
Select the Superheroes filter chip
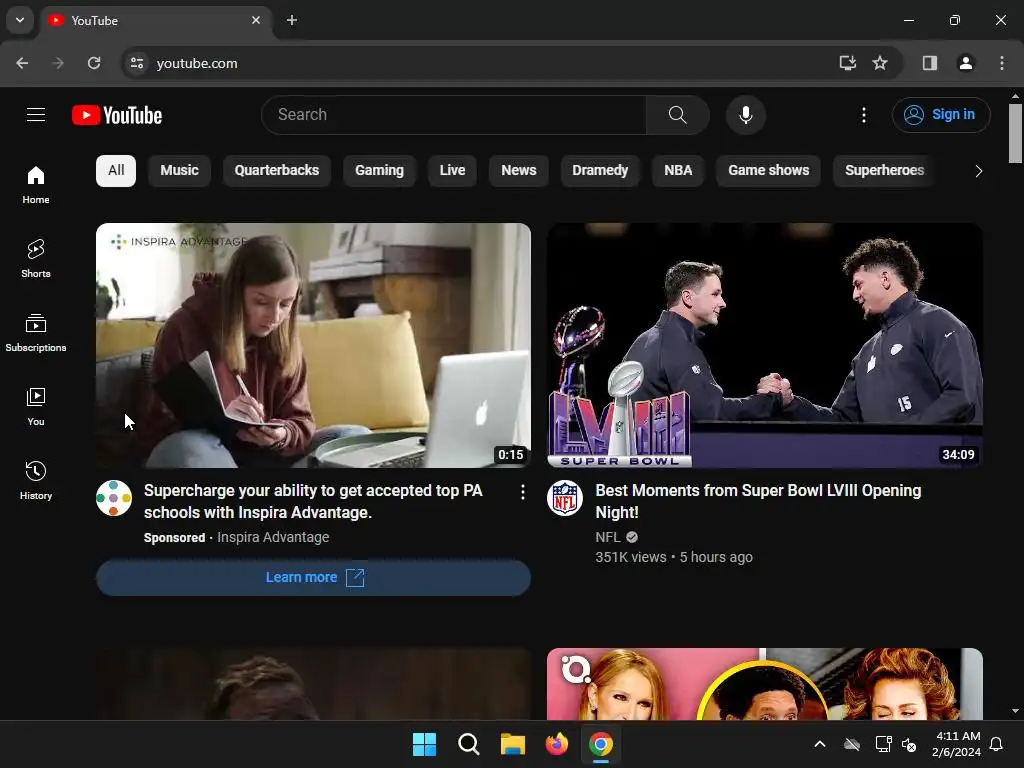(x=884, y=170)
